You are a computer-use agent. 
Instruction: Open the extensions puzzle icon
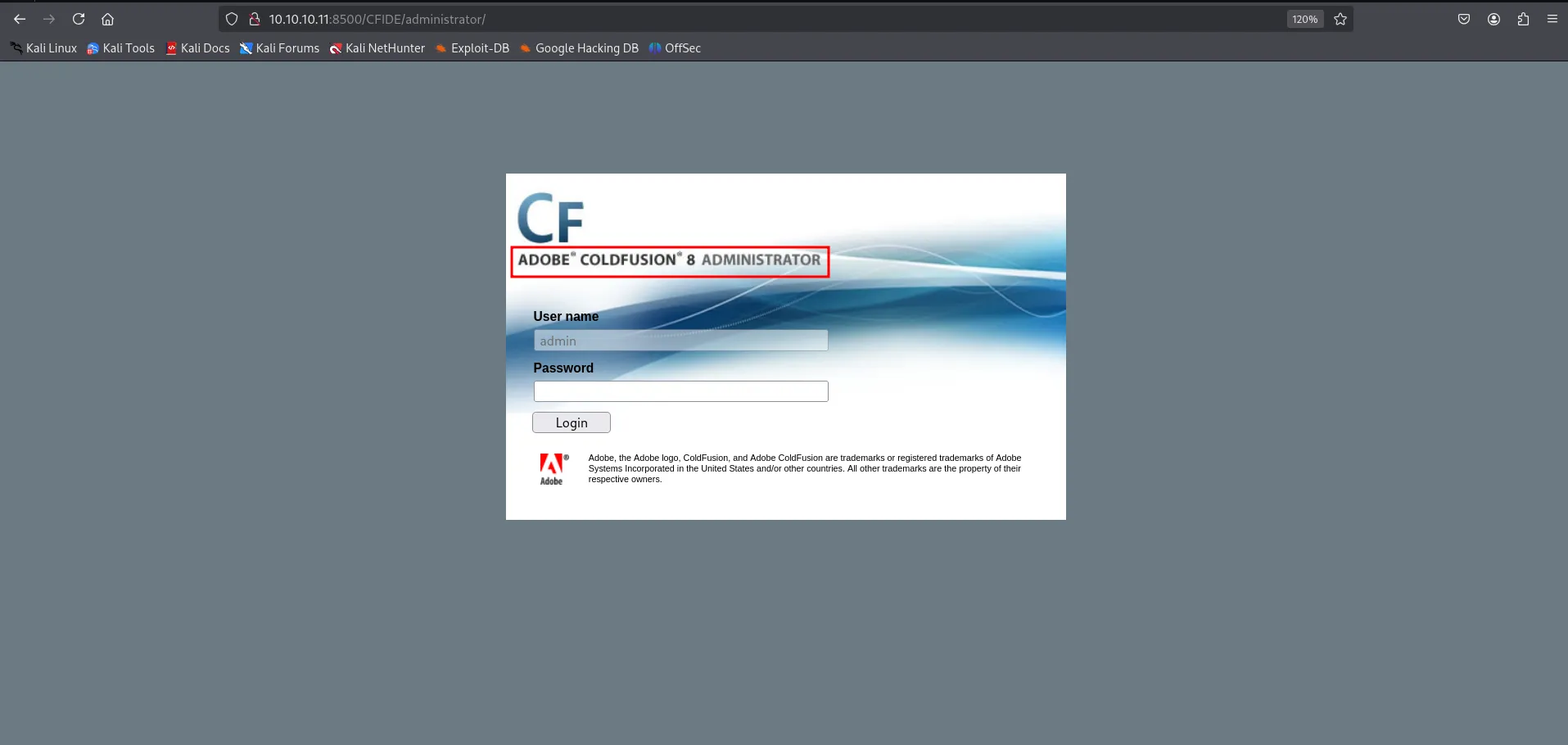click(1523, 19)
